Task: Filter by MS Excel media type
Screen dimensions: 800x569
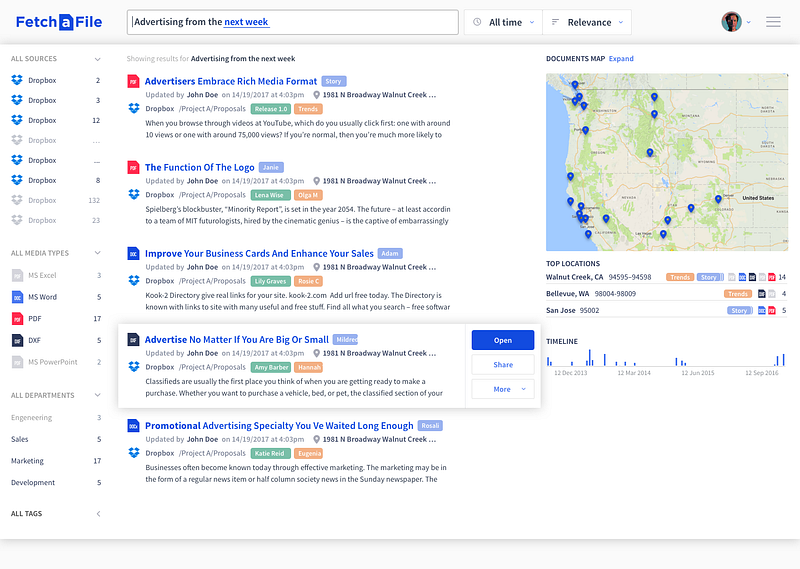Action: 56,275
